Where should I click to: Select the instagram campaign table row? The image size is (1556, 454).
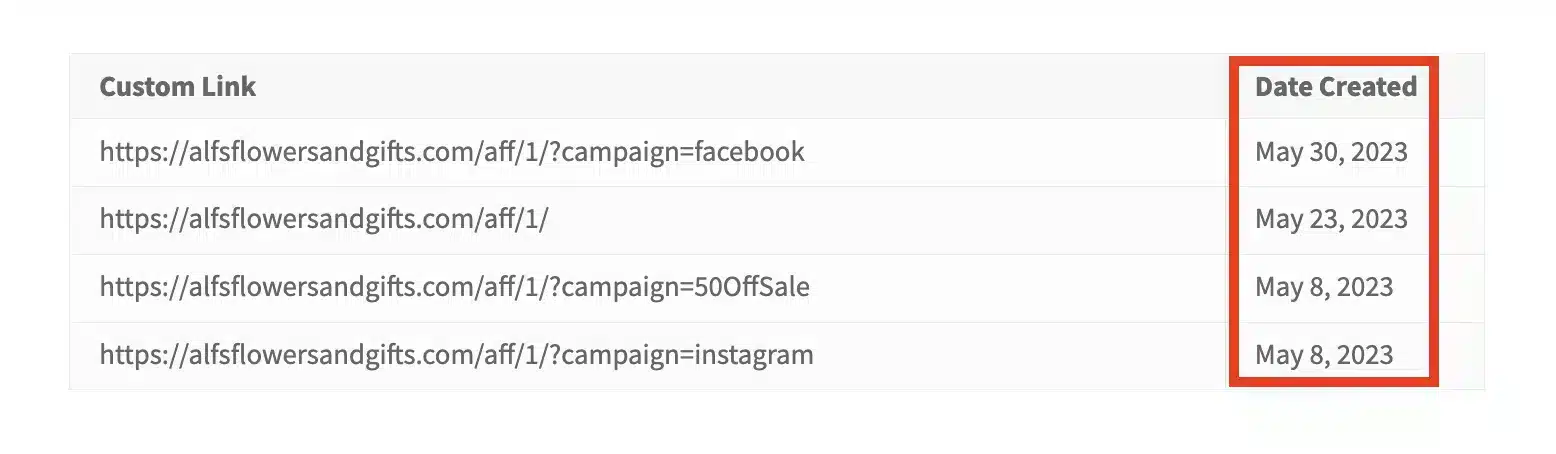[777, 356]
